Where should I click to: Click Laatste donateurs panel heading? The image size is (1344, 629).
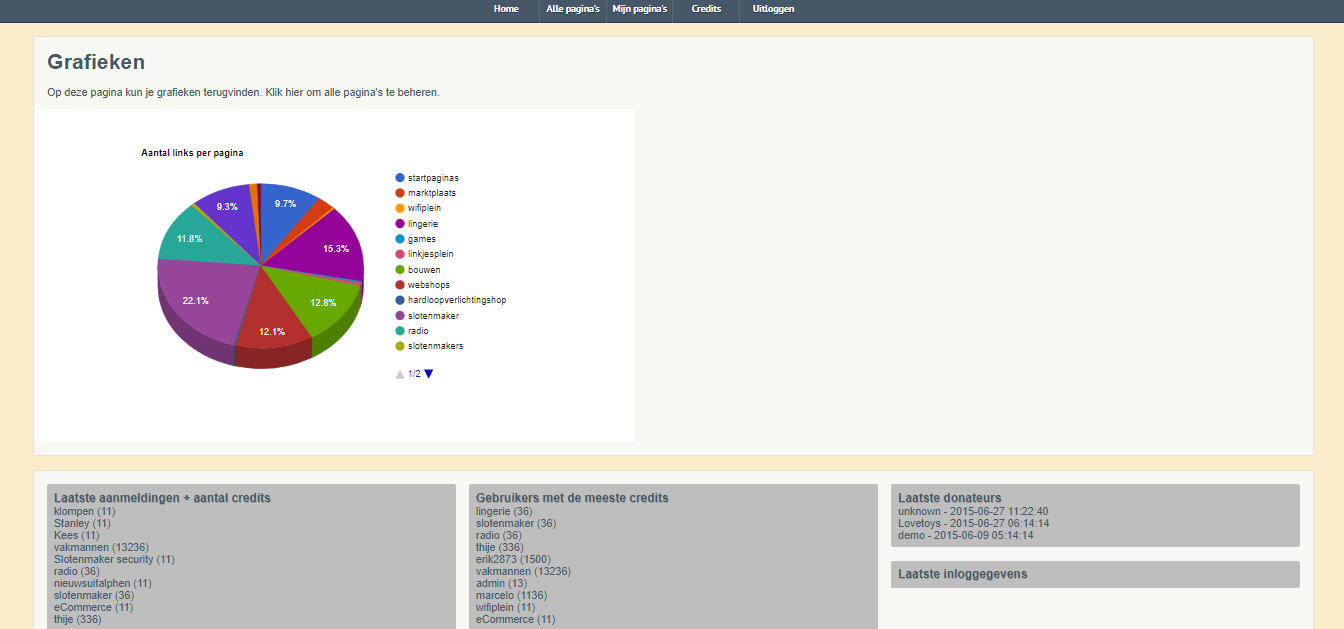950,498
